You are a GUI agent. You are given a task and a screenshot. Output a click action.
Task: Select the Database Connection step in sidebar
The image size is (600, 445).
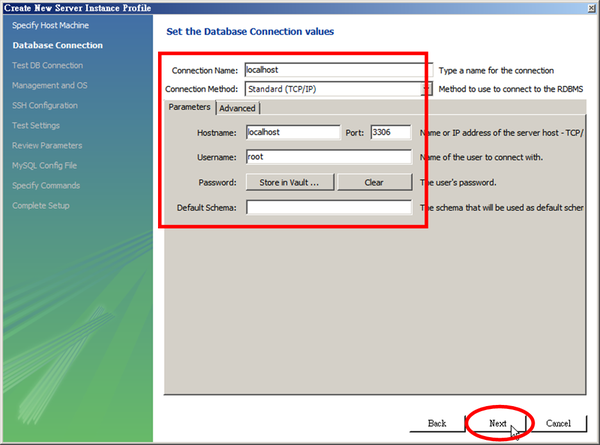[x=58, y=46]
